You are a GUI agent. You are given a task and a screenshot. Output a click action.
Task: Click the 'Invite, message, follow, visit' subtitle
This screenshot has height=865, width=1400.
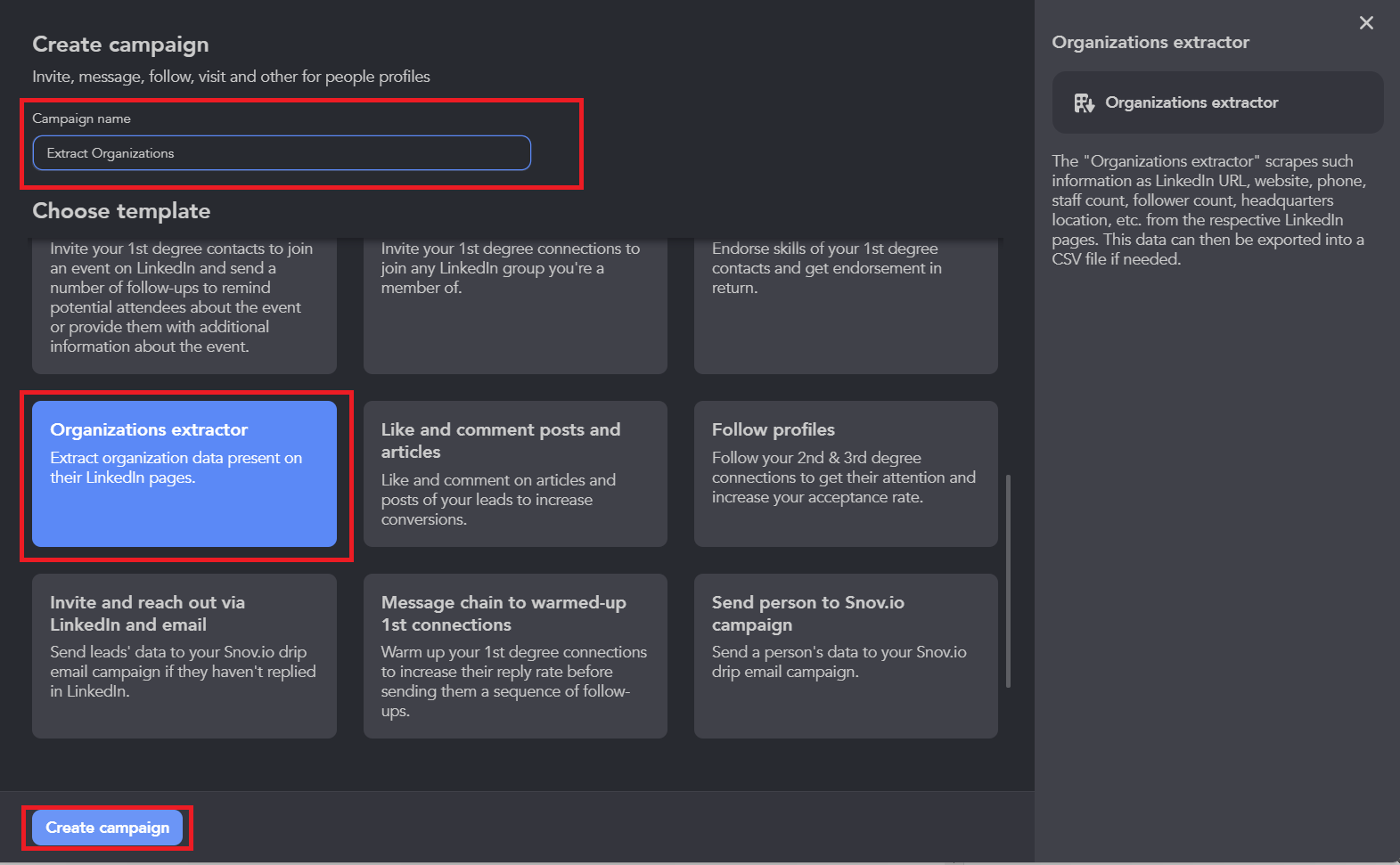pos(231,77)
